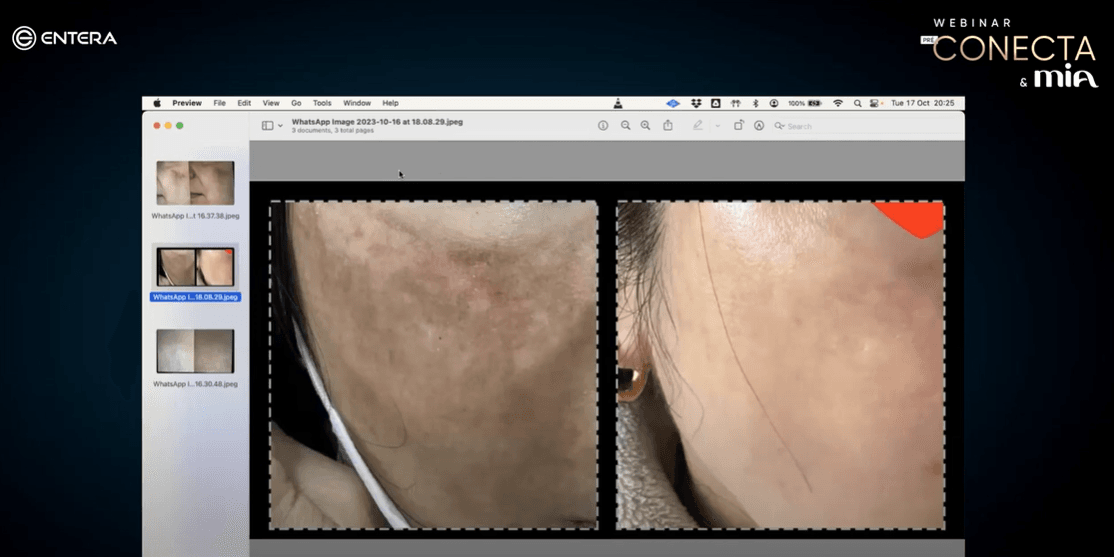Screen dimensions: 1114x557
Task: Click the zoom in magnifier icon
Action: [645, 126]
